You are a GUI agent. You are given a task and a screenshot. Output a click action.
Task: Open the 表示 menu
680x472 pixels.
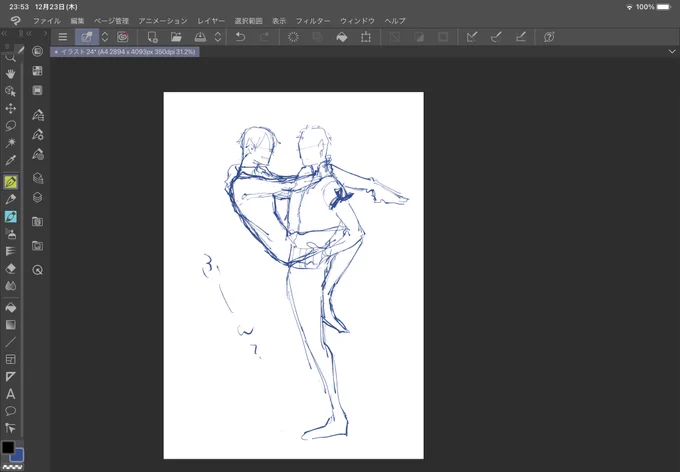pyautogui.click(x=279, y=20)
